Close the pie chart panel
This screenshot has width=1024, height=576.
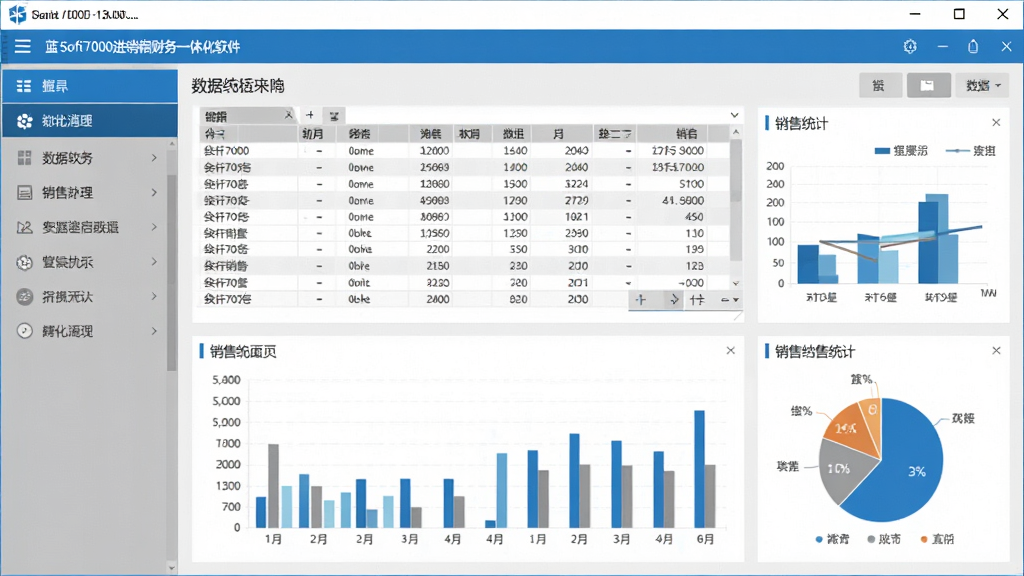996,351
